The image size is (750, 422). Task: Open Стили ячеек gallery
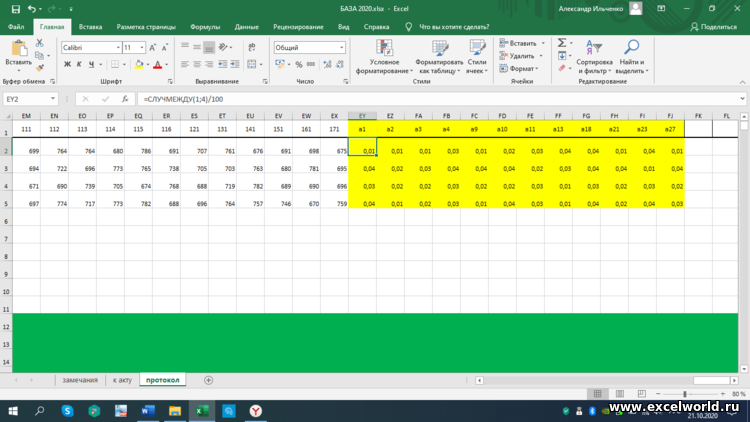point(477,57)
